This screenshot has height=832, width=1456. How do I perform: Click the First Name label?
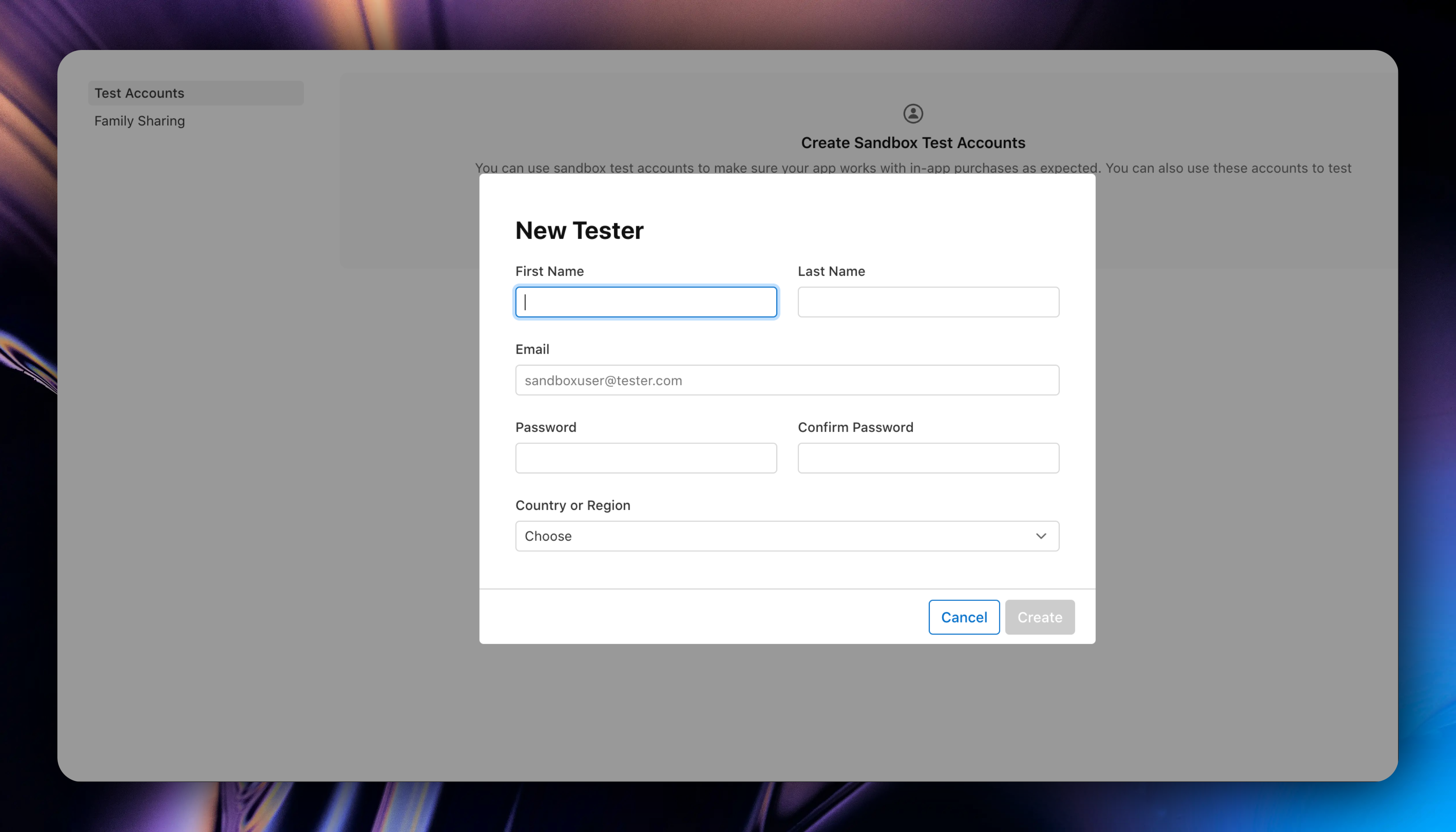[549, 271]
